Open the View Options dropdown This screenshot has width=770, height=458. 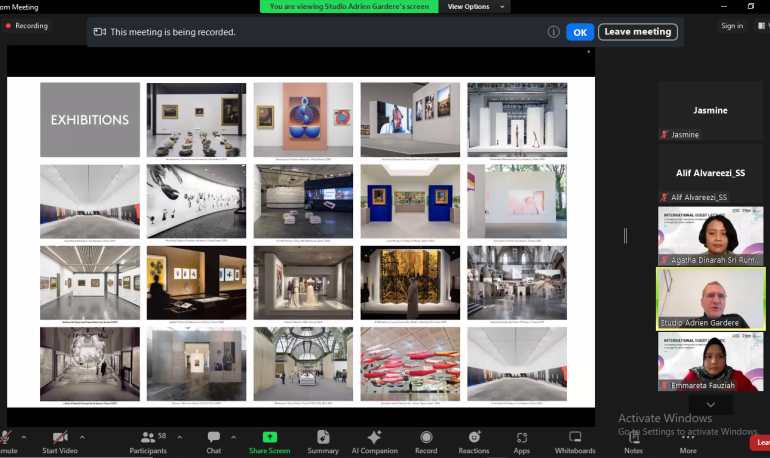point(475,6)
